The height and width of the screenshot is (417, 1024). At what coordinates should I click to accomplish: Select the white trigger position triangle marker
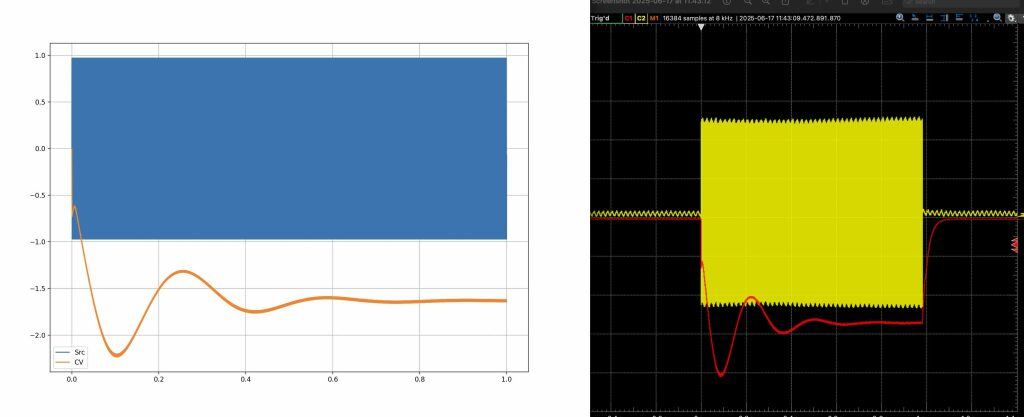point(701,27)
